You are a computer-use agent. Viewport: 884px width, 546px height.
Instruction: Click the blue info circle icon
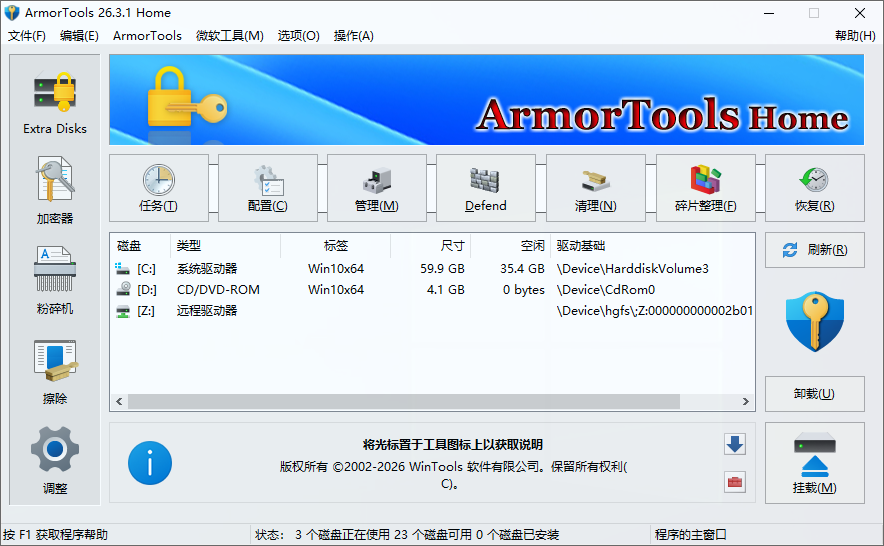pyautogui.click(x=150, y=463)
